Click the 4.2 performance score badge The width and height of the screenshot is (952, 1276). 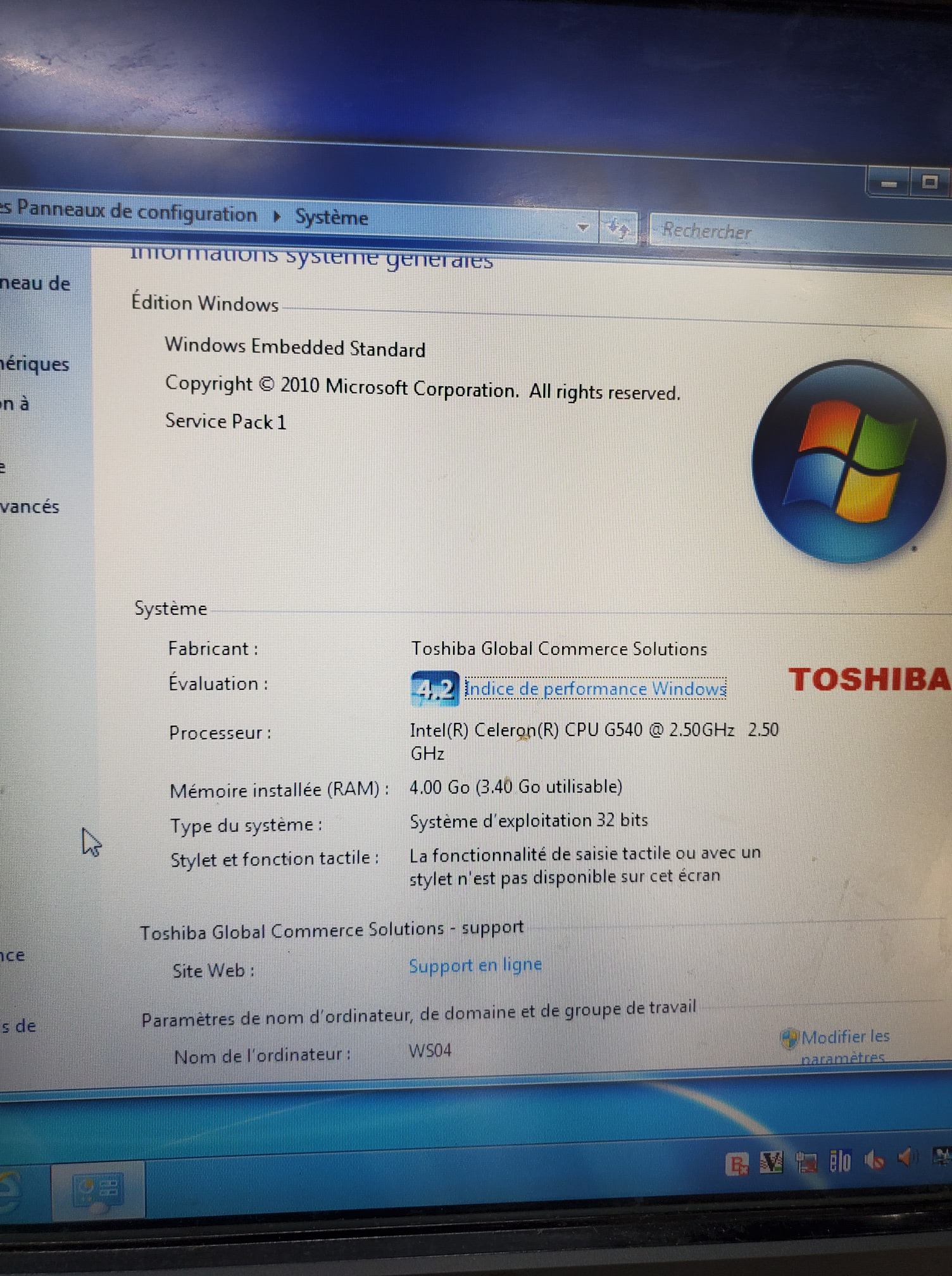(x=435, y=688)
